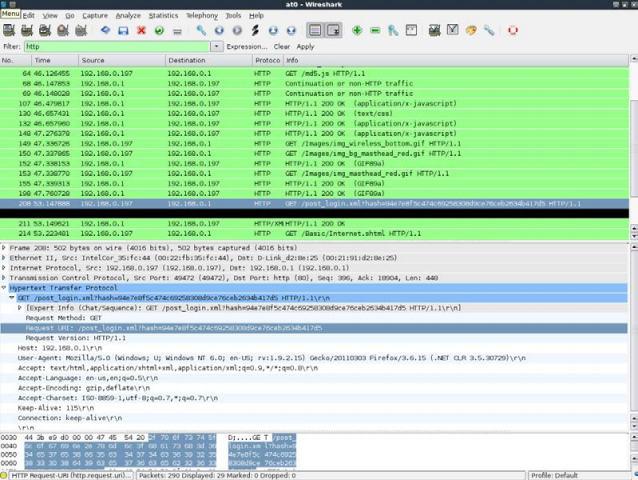
Task: Open the Tools menu
Action: click(233, 15)
